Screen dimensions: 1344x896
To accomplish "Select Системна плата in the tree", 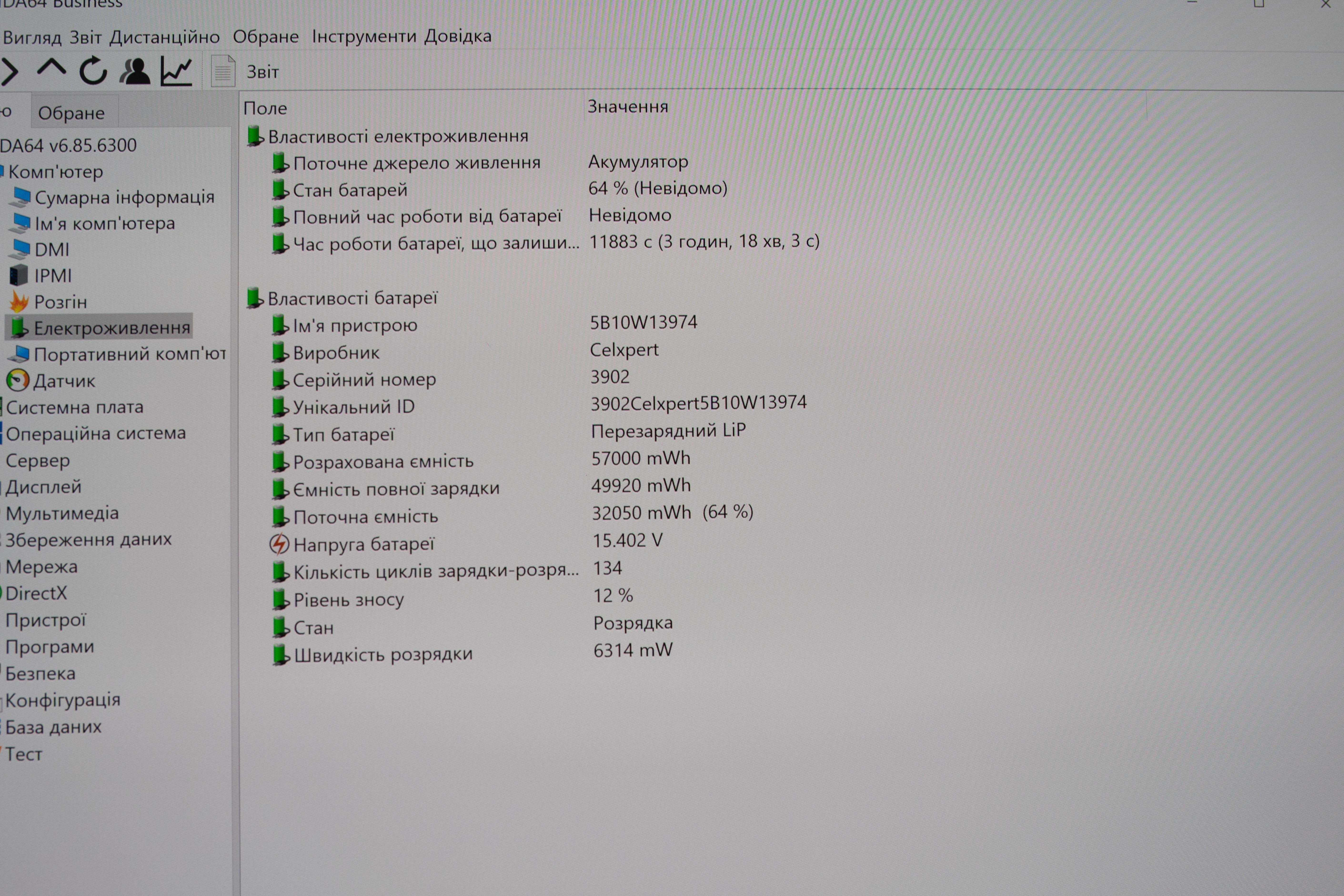I will pos(74,408).
